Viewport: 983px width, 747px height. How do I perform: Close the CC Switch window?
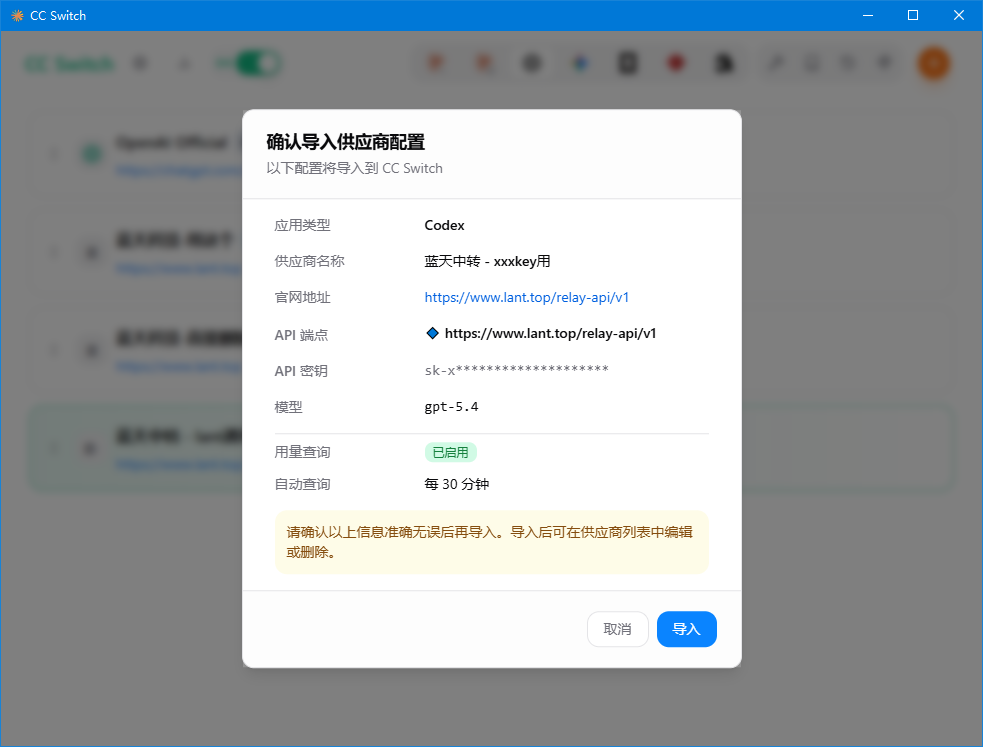959,16
